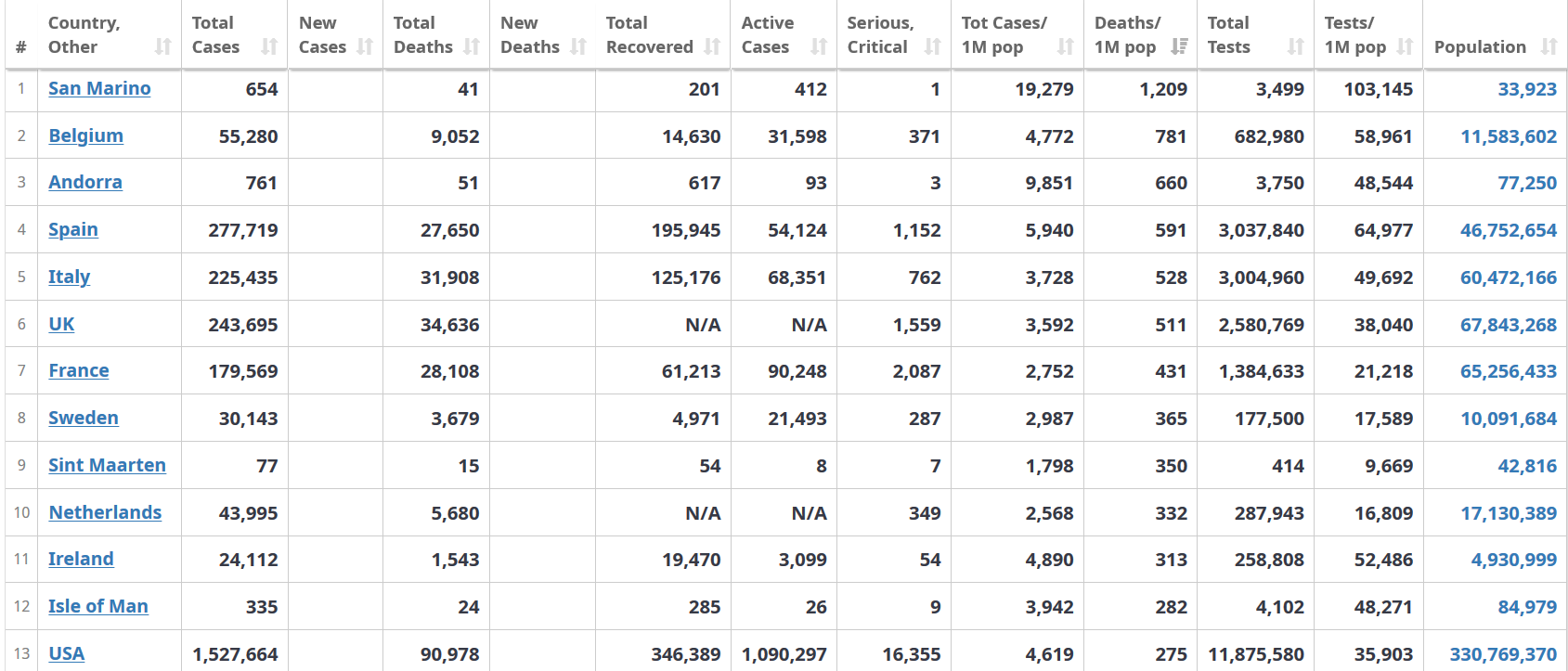Sort by Active Cases arrows icon
Viewport: 1568px width, 671px height.
coord(819,46)
